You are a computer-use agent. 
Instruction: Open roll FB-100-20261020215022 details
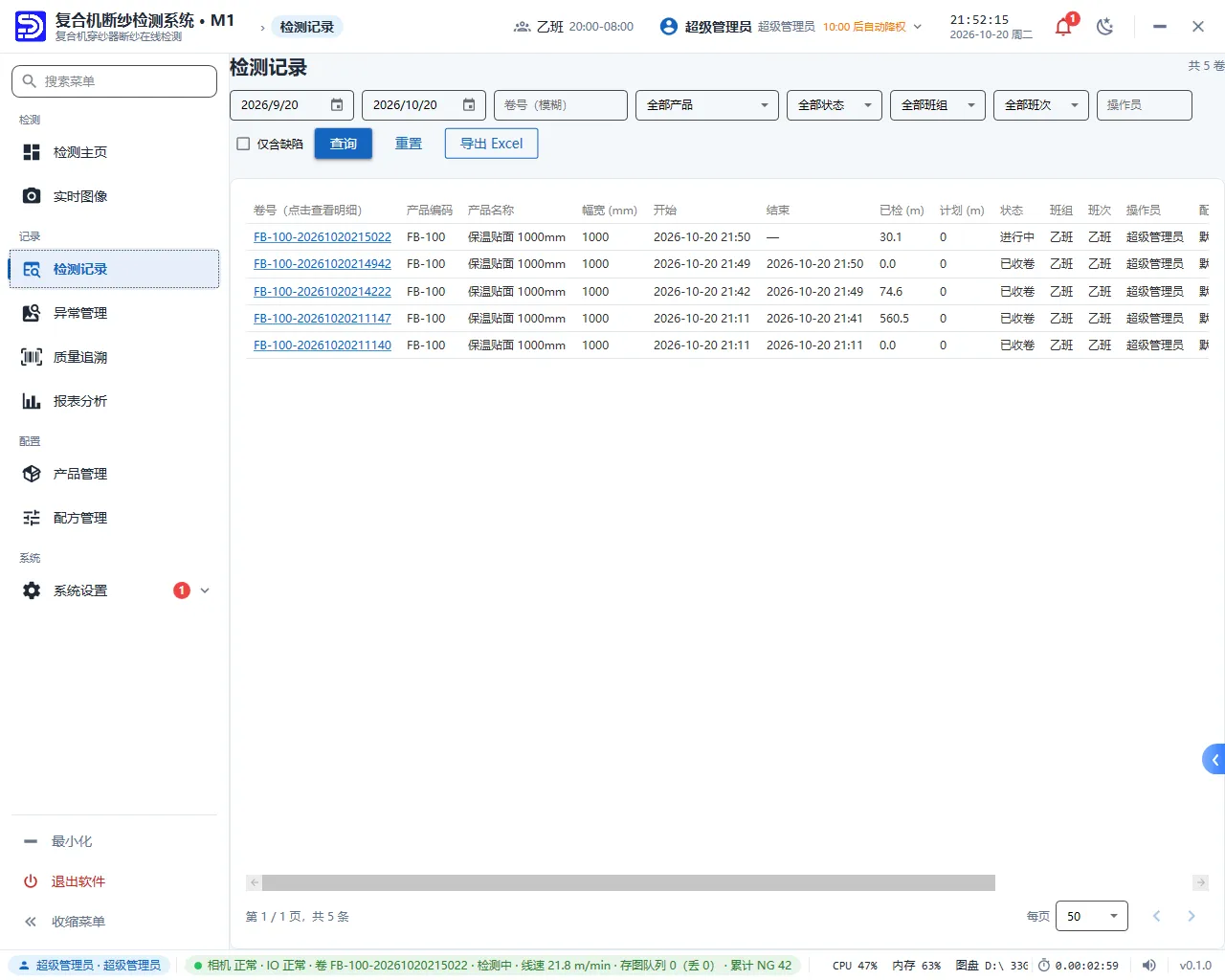[323, 237]
